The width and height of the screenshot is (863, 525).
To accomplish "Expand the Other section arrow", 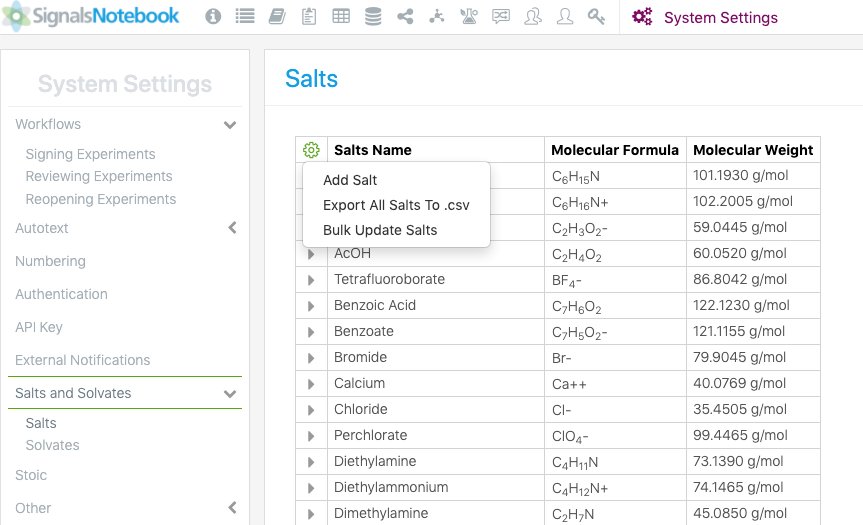I will click(x=232, y=508).
